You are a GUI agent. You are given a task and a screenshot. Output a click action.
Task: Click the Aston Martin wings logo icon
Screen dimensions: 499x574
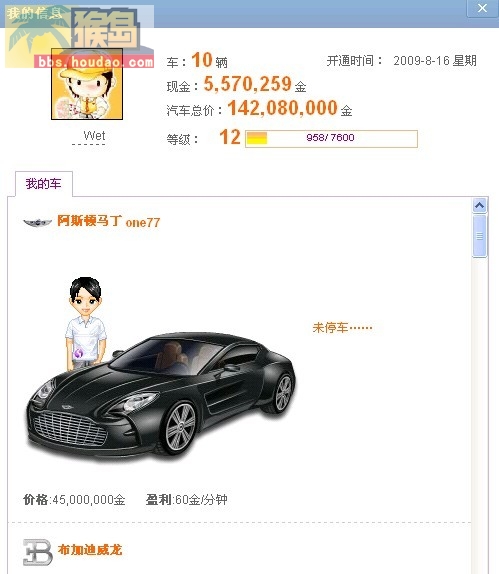click(37, 222)
